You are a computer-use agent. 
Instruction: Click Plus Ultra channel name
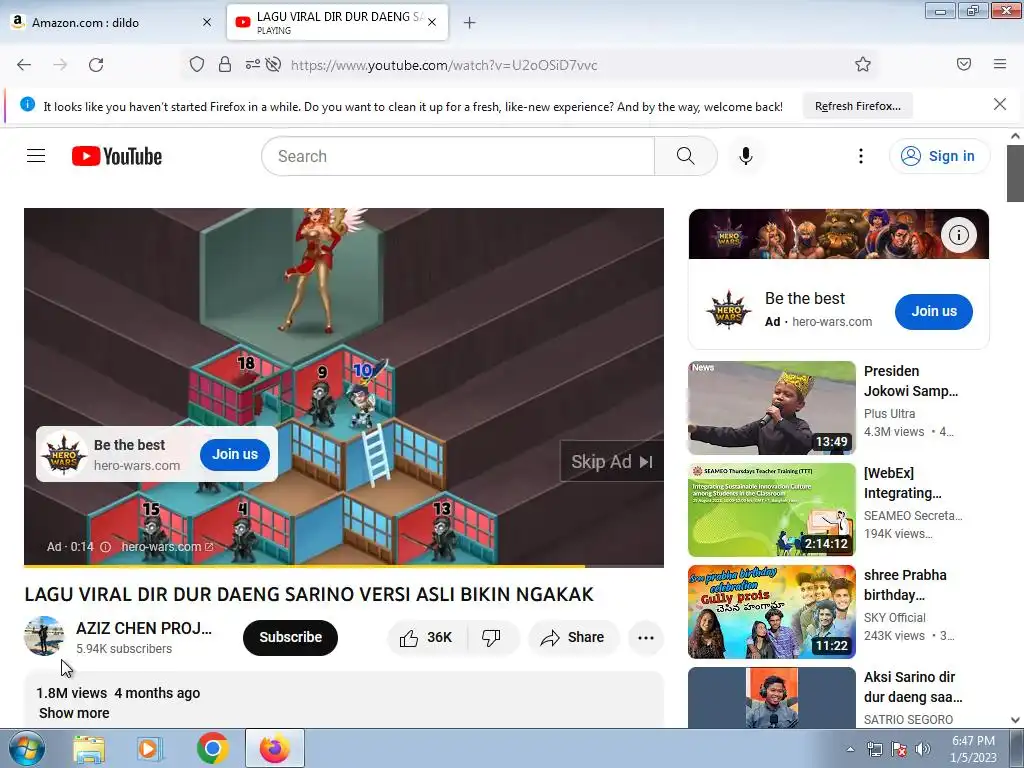click(889, 413)
